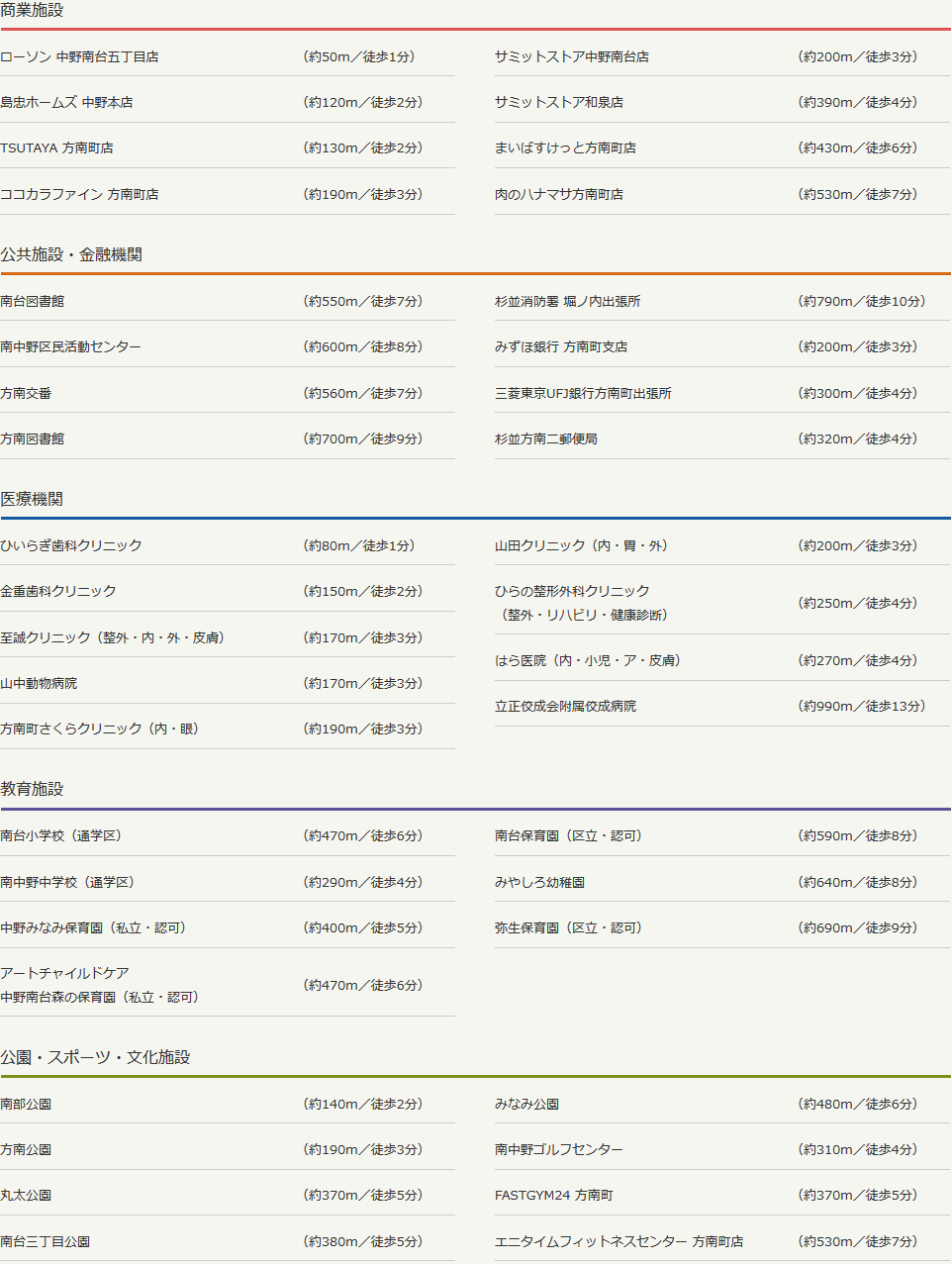Click 南中野ゴルフセンター text
The width and height of the screenshot is (952, 1264).
(x=559, y=1149)
